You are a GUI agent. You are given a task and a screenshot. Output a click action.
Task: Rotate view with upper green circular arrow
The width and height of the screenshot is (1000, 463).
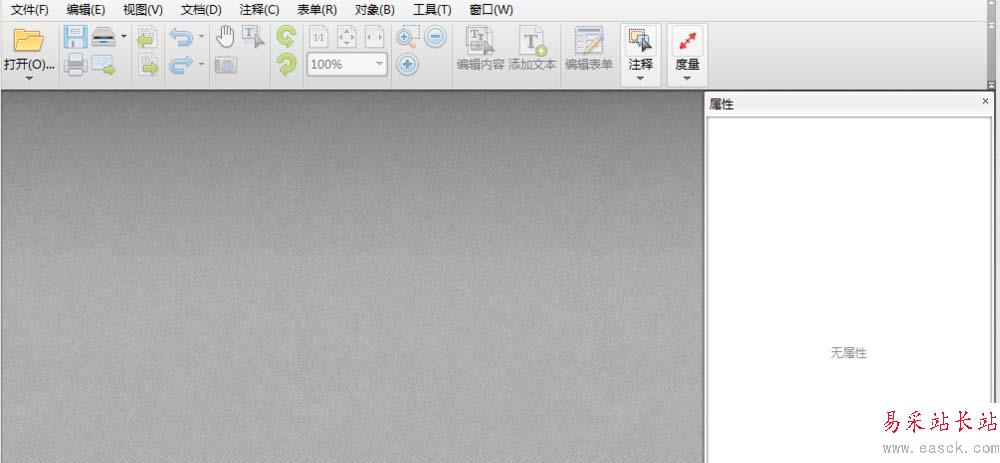pos(286,37)
